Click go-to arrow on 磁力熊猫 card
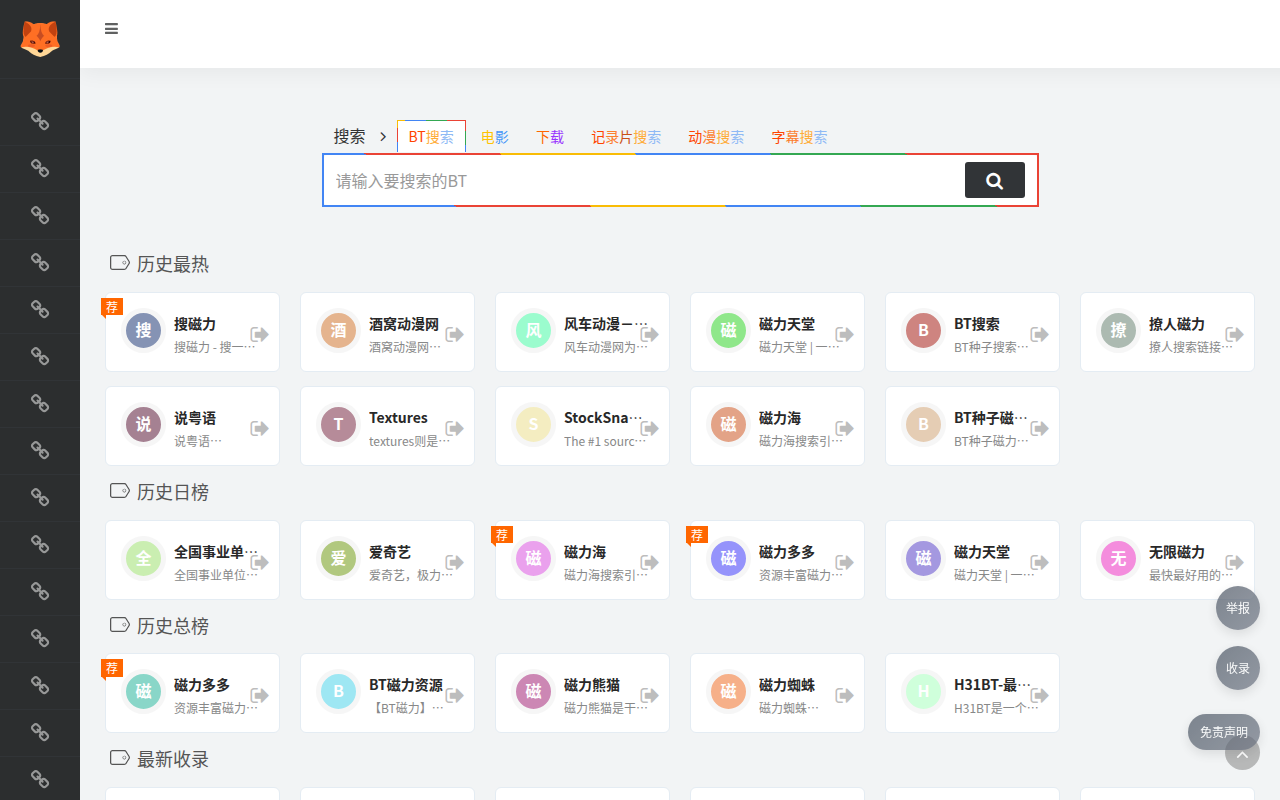 point(649,695)
